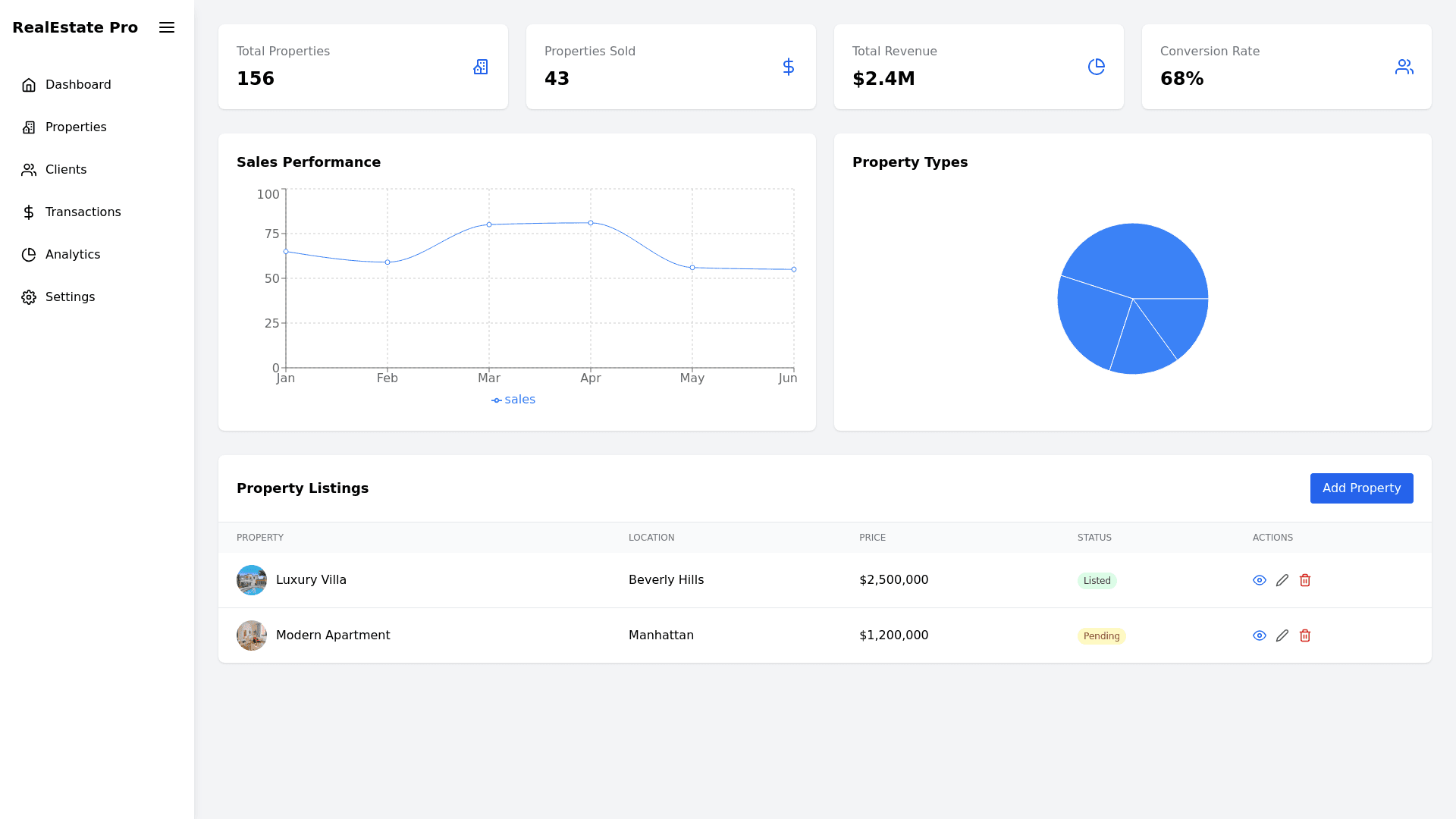Delete the Modern Apartment listing
The image size is (1456, 819).
click(x=1305, y=635)
